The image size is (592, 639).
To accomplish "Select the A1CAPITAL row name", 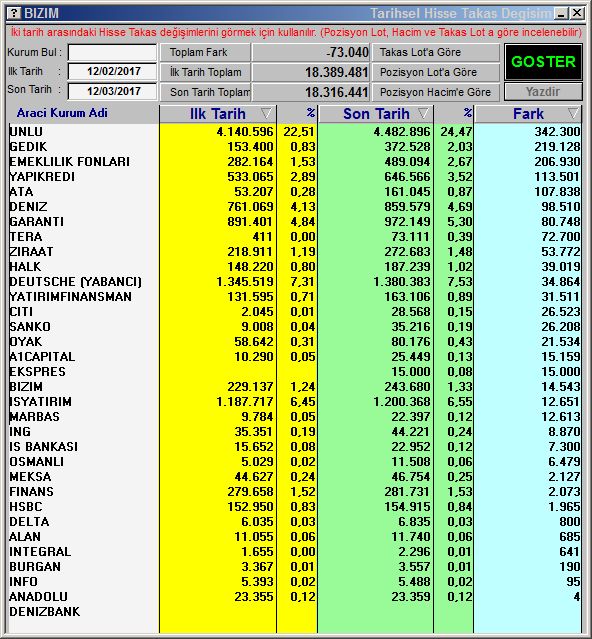I will [x=42, y=357].
